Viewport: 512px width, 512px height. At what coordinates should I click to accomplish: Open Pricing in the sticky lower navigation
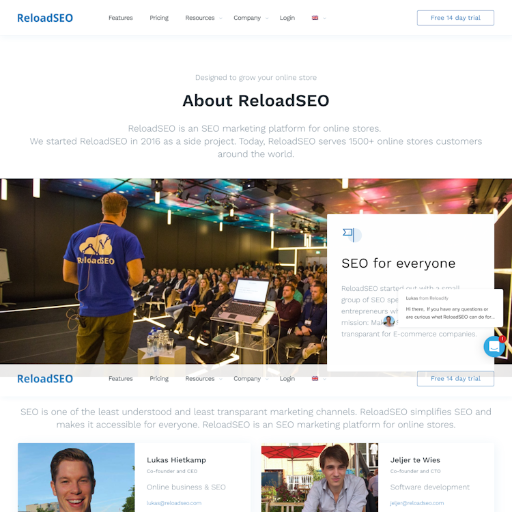(159, 379)
